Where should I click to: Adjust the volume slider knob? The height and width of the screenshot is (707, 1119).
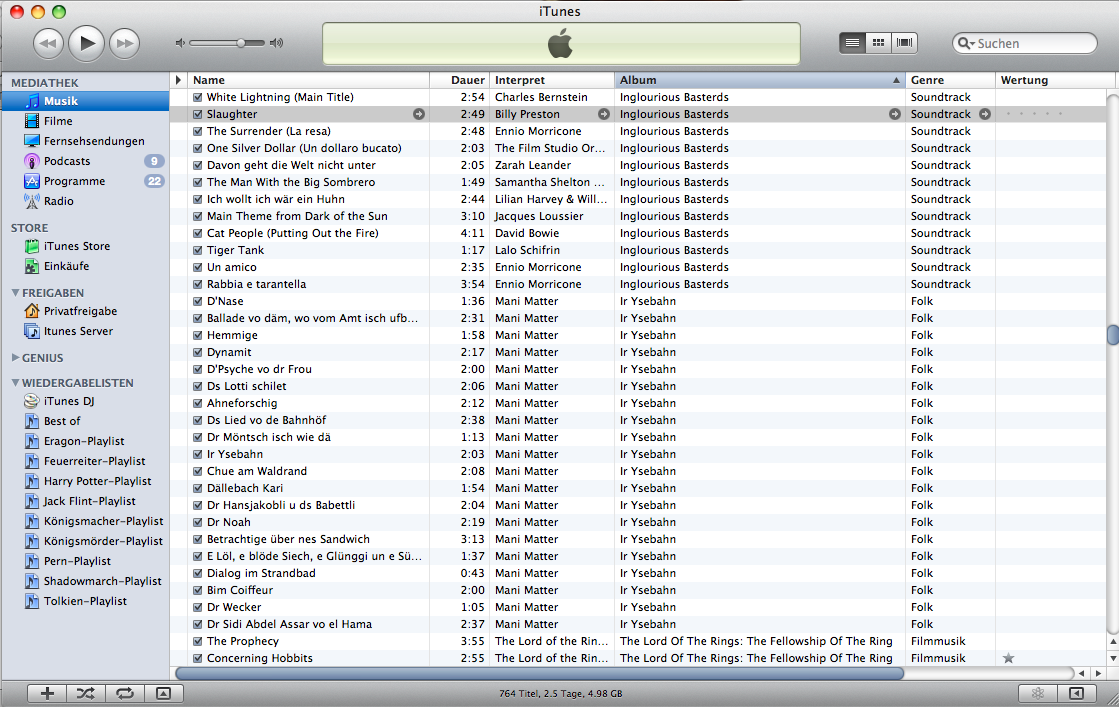pyautogui.click(x=241, y=43)
